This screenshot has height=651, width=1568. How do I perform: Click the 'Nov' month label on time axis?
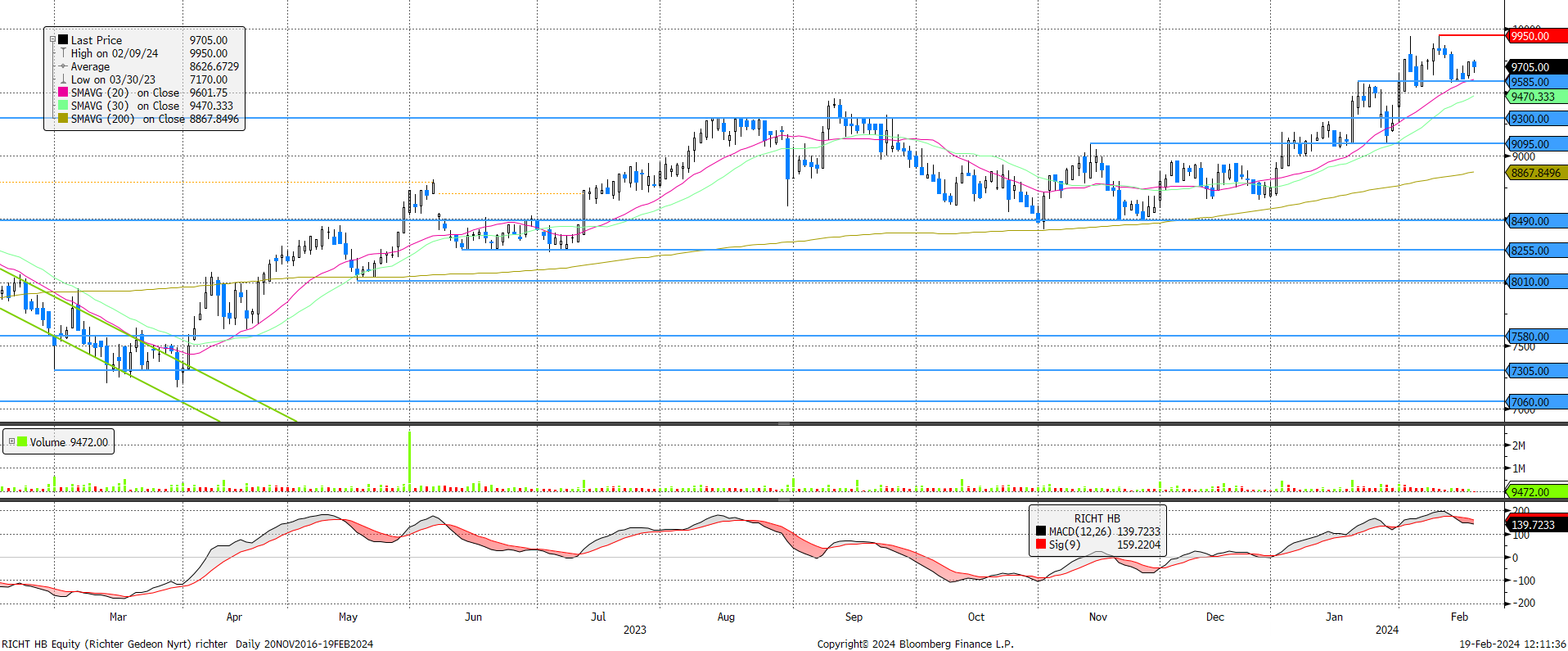1097,617
